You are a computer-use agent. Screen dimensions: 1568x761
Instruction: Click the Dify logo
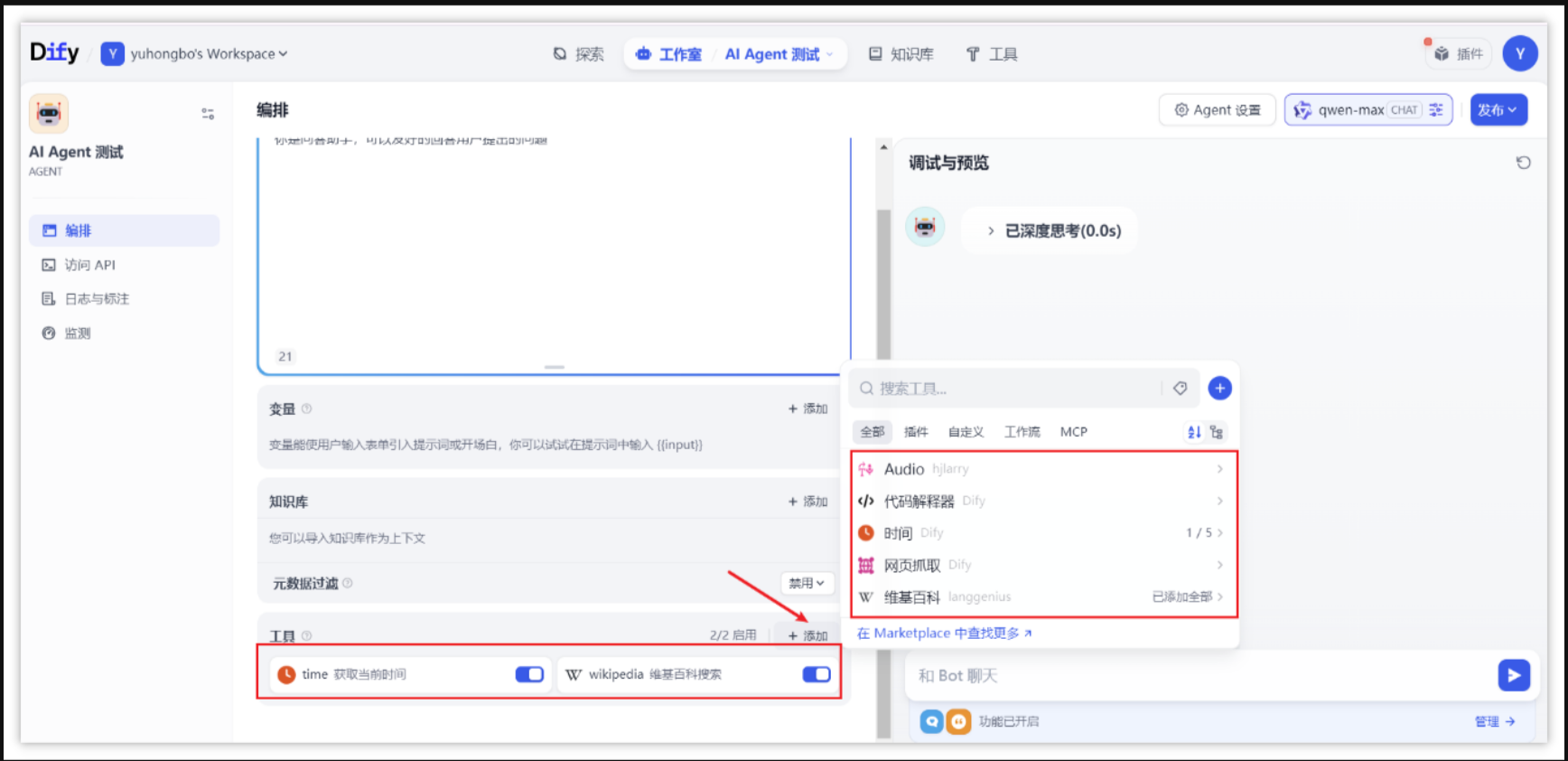tap(54, 52)
